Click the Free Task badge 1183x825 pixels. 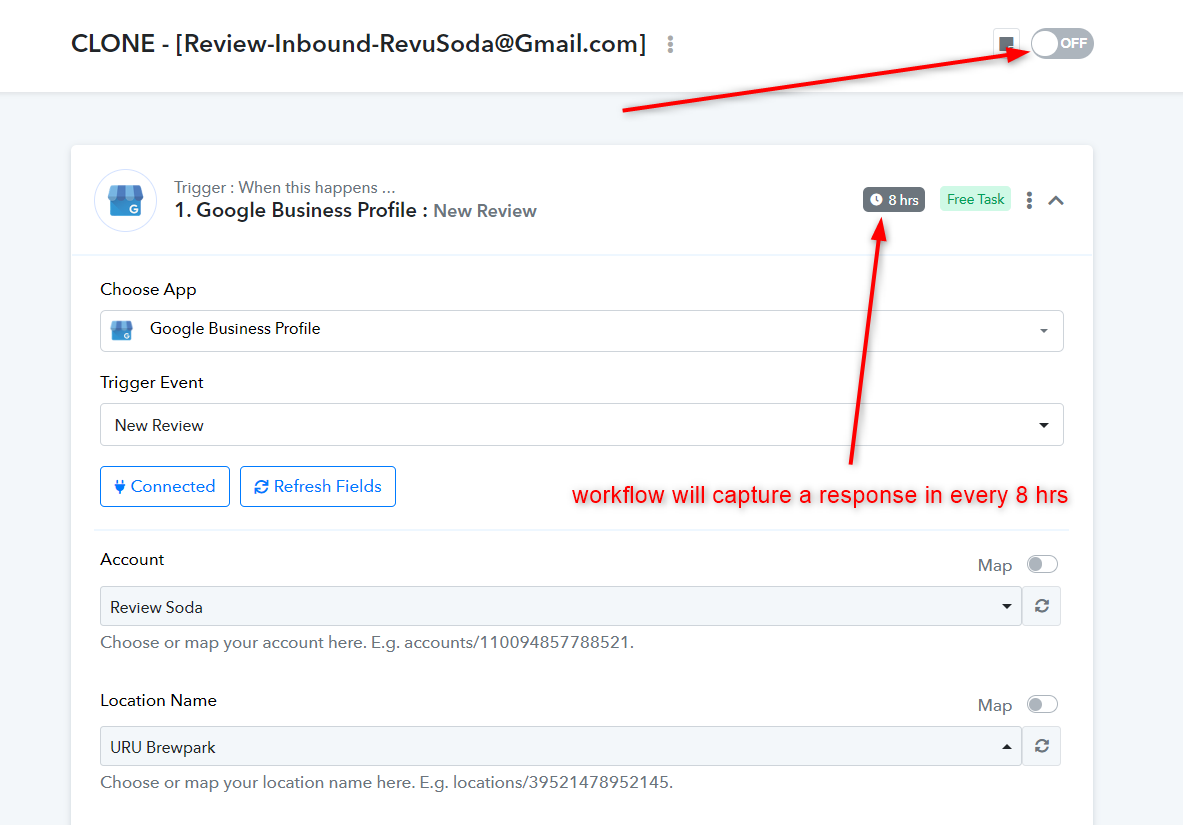pyautogui.click(x=975, y=199)
